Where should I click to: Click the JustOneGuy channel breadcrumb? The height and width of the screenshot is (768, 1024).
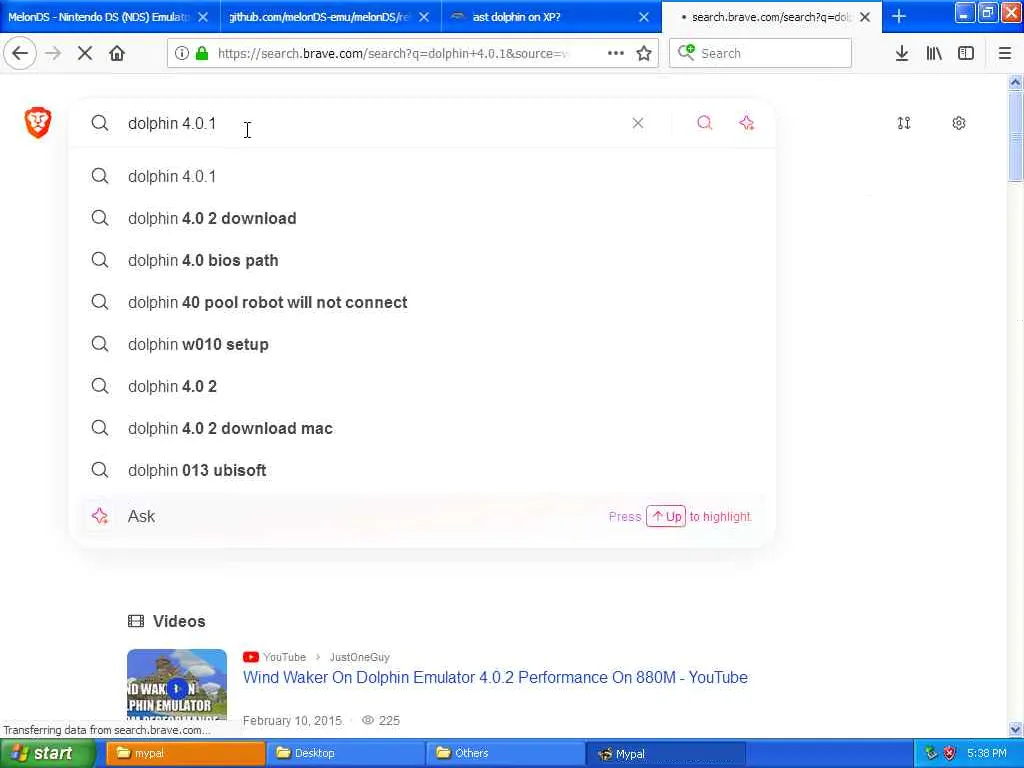point(359,657)
